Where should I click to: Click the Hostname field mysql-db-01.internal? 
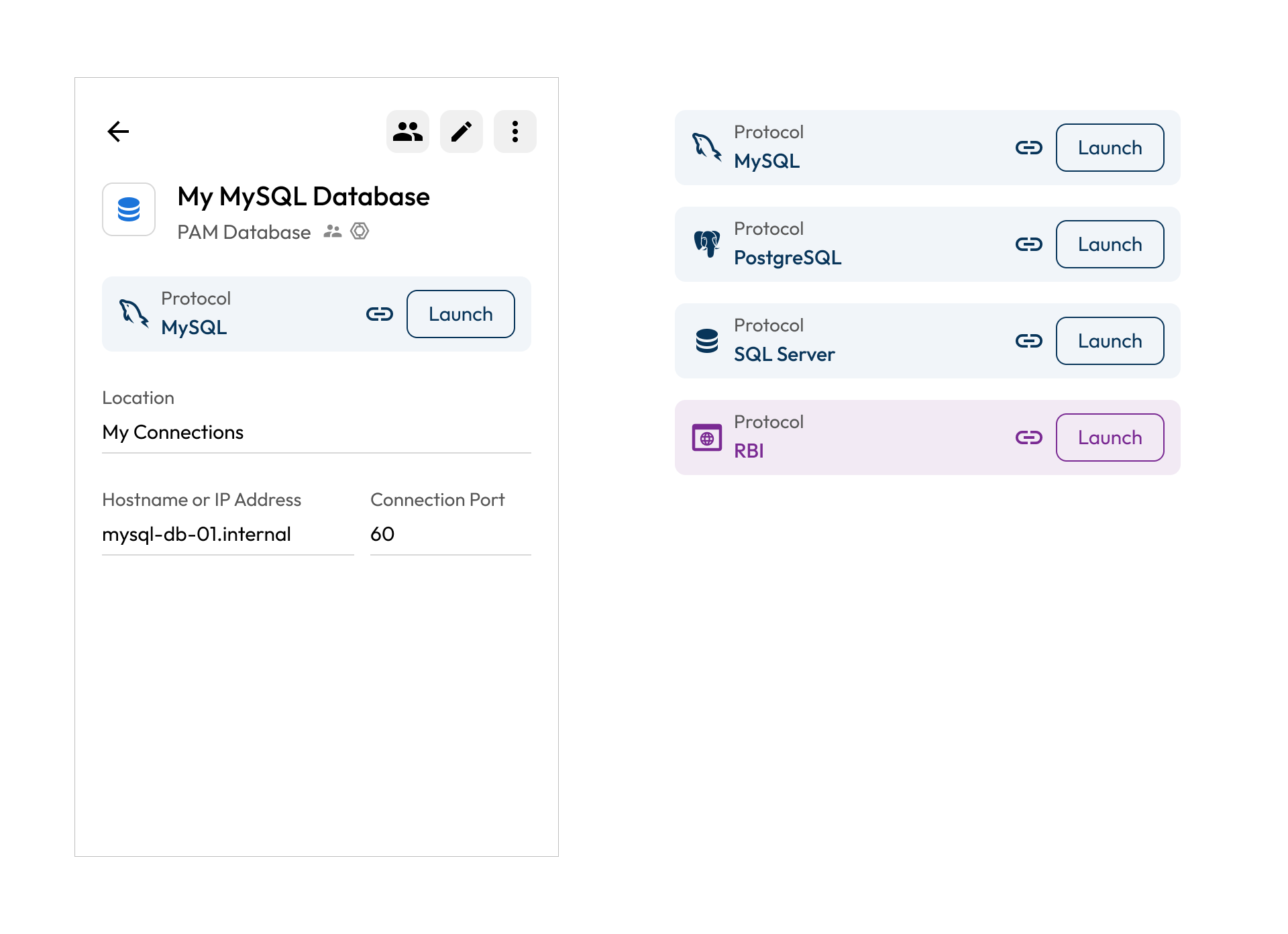click(228, 534)
